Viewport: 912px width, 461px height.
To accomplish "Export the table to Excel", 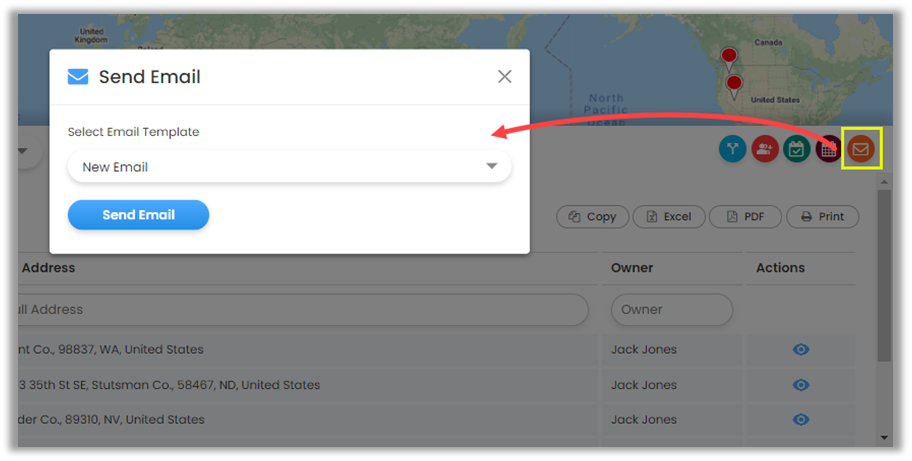I will coord(670,216).
